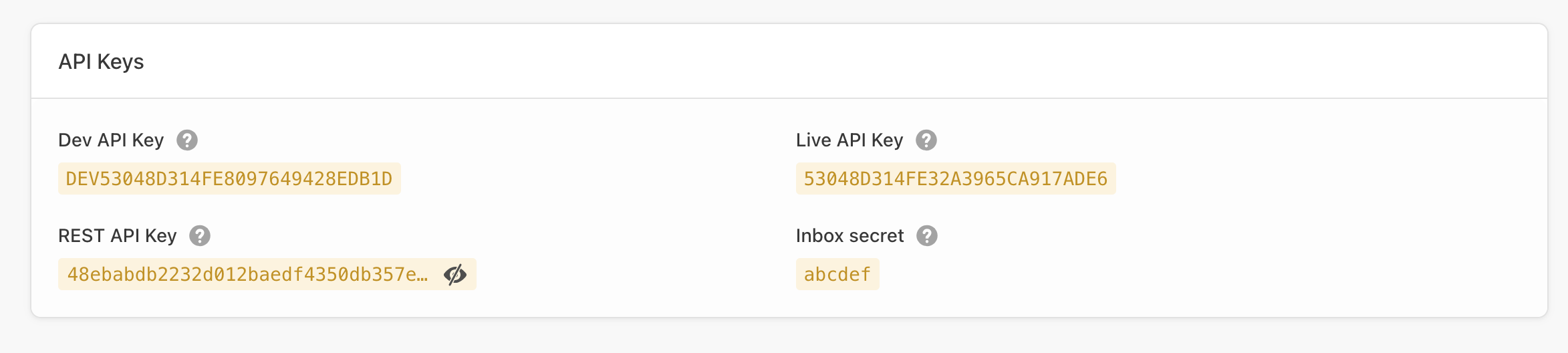
Task: Click the API Keys panel heading
Action: (x=101, y=62)
